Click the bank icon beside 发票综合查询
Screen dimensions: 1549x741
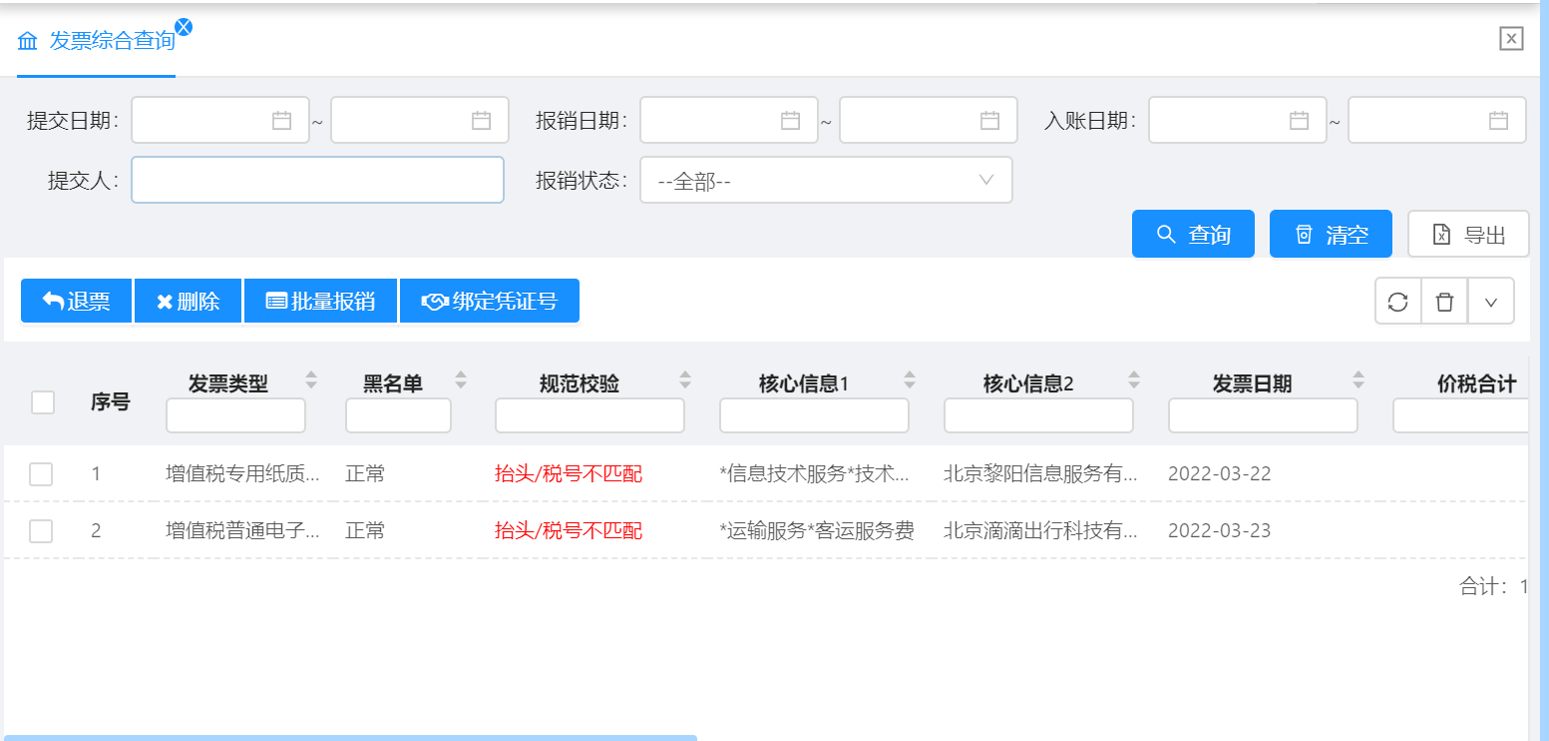tap(27, 41)
